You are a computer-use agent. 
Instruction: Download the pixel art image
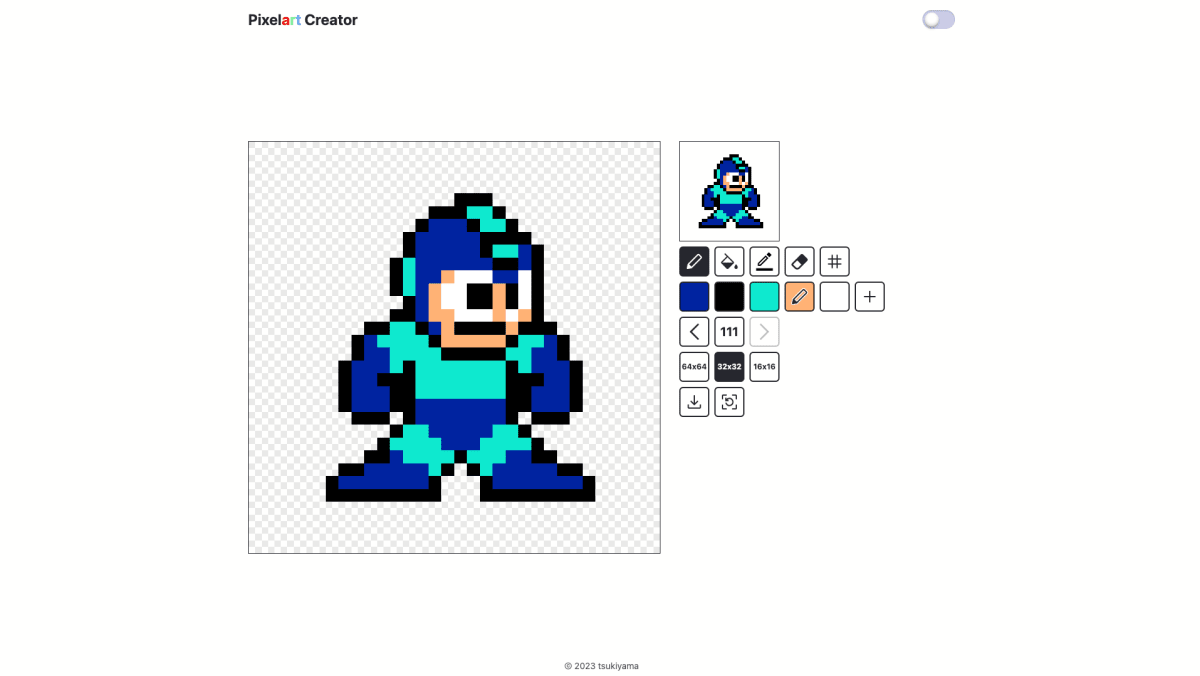click(694, 402)
